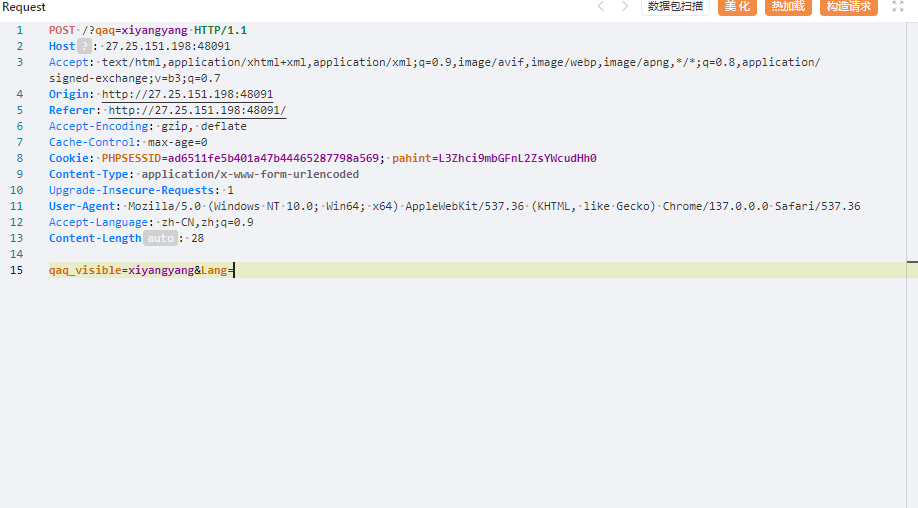
Task: Click the POST method text
Action: click(x=61, y=30)
